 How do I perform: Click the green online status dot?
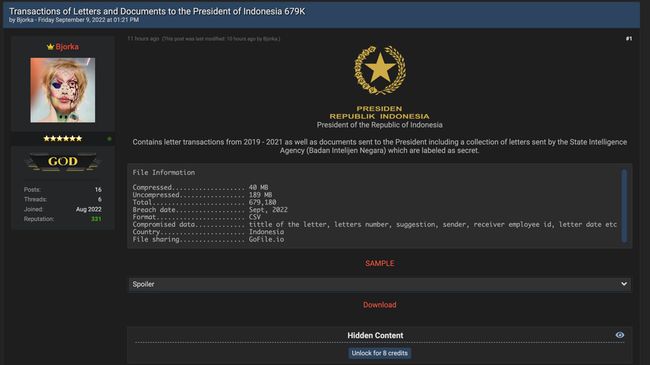109,139
